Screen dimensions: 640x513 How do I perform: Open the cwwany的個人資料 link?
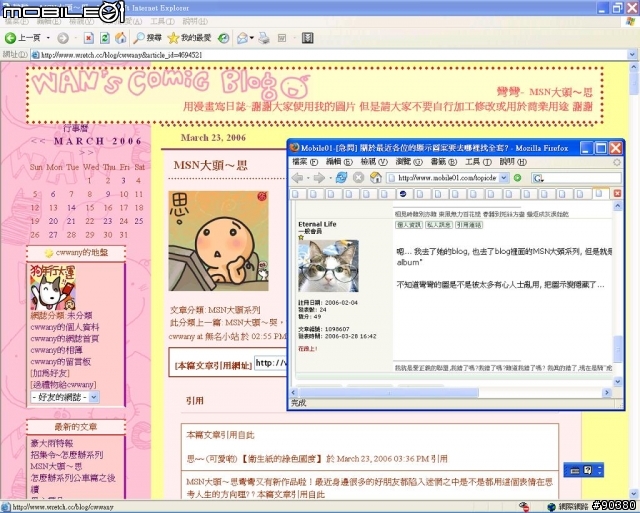coord(65,327)
